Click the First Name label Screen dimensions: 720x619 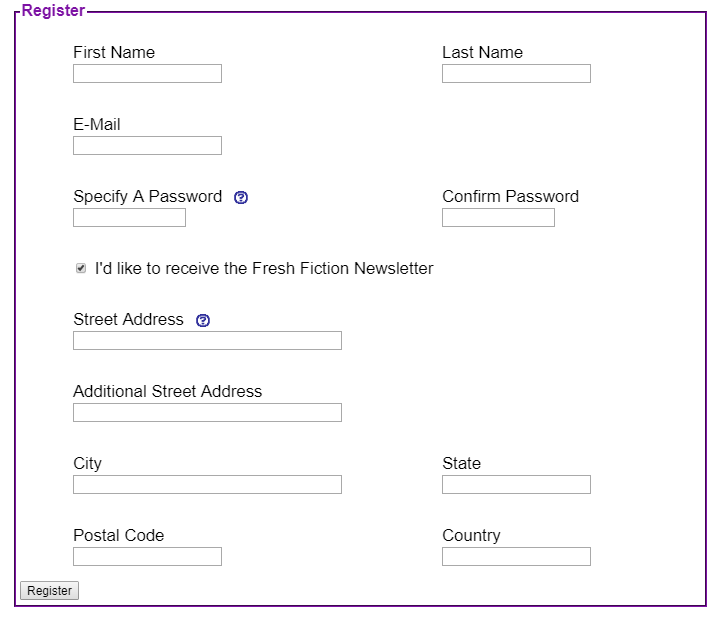click(x=114, y=52)
